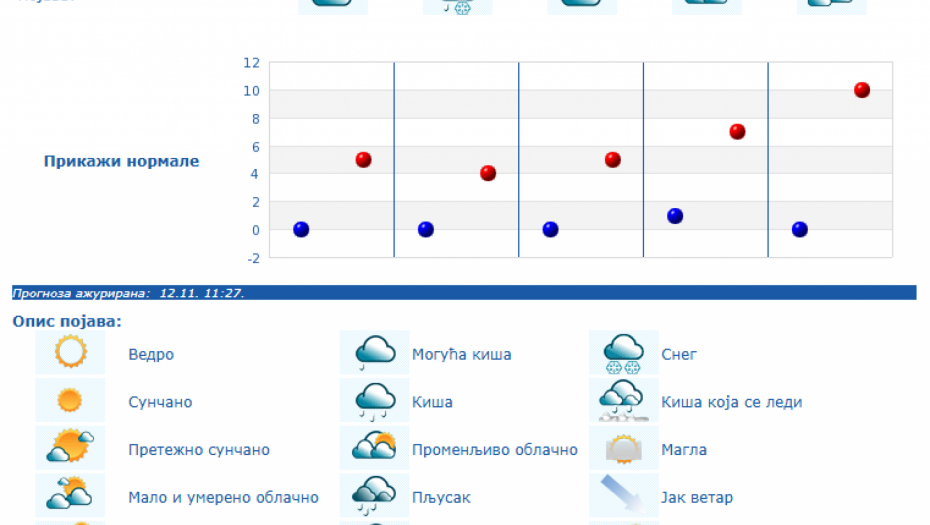The height and width of the screenshot is (525, 930).
Task: Click the Променљиво облачно text label
Action: point(495,450)
